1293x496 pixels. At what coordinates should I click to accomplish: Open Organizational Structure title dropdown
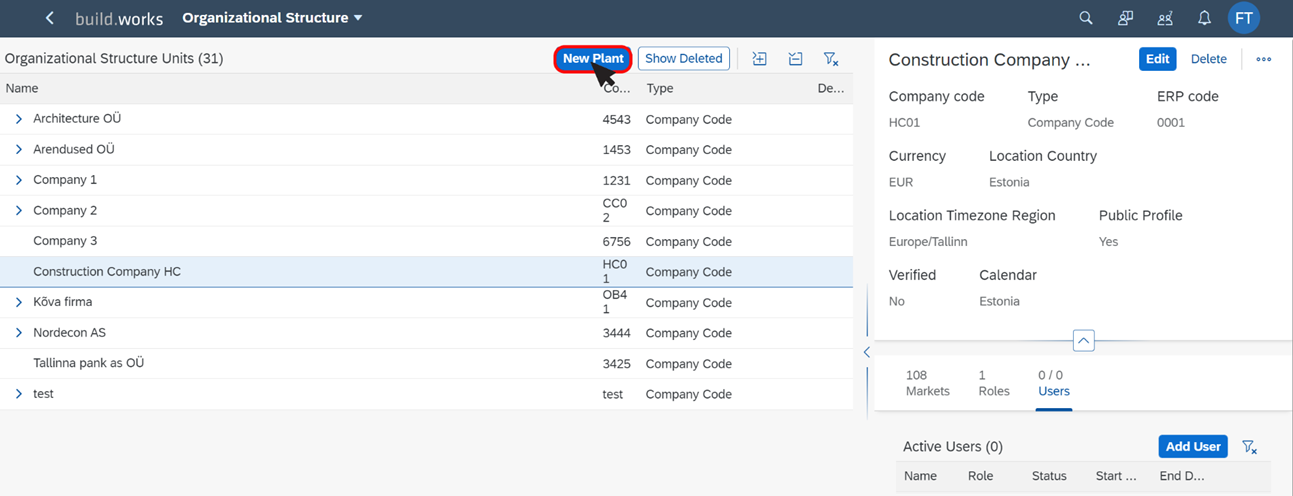[x=272, y=18]
